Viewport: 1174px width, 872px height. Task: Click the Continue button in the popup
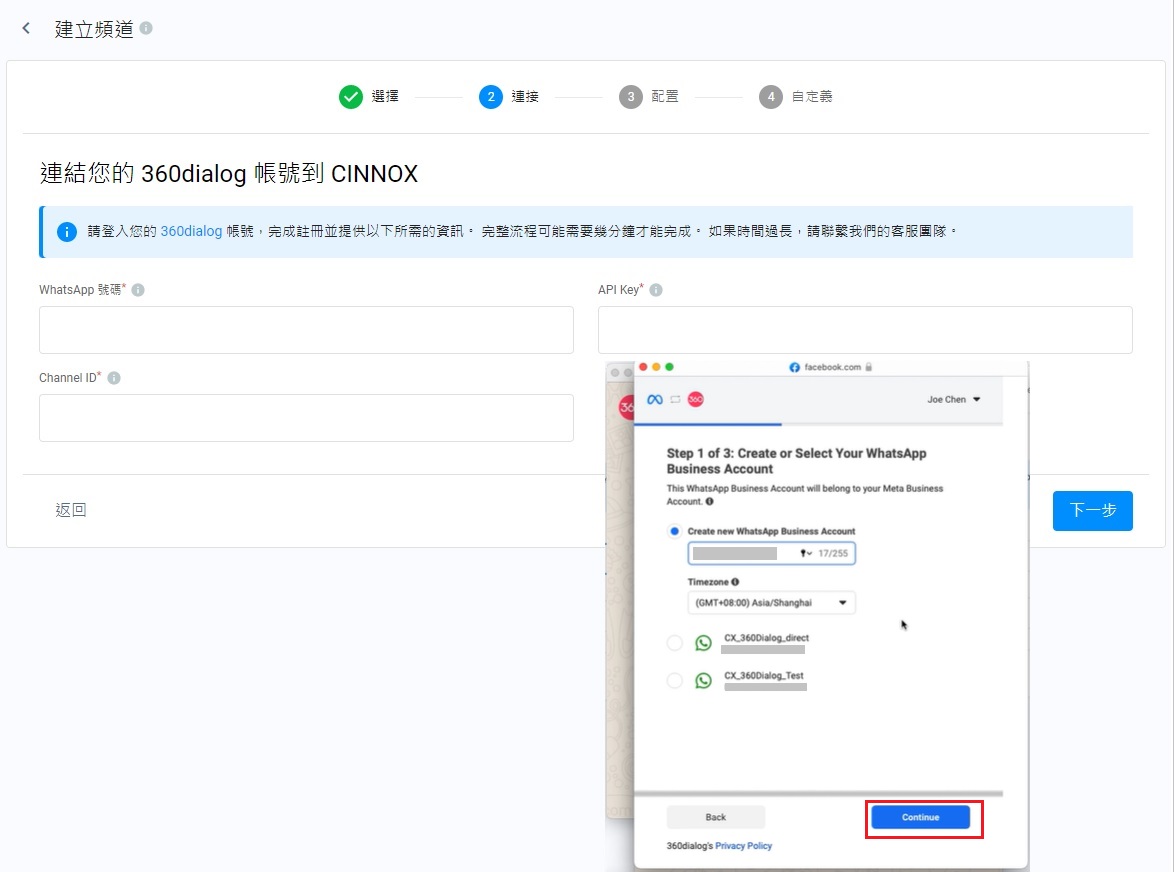click(920, 817)
